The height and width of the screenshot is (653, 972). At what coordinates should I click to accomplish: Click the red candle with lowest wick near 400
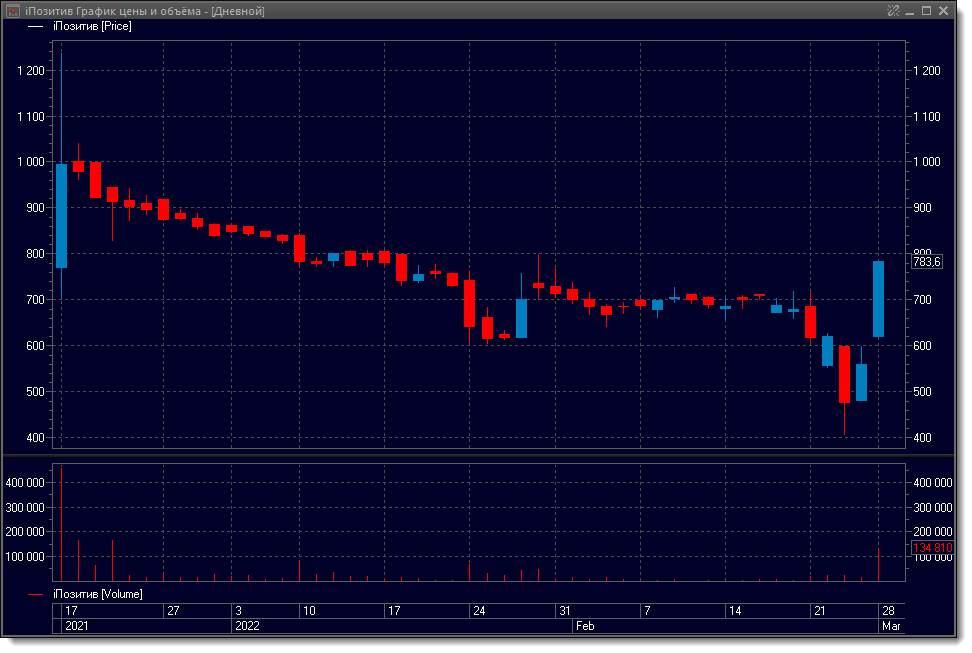844,375
